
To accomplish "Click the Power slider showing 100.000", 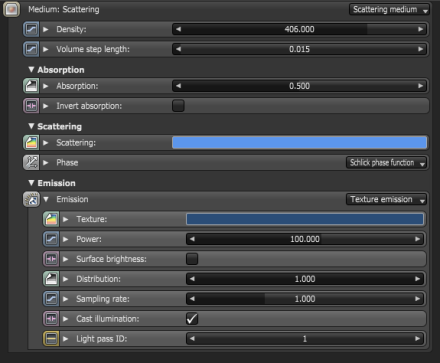I will point(305,239).
